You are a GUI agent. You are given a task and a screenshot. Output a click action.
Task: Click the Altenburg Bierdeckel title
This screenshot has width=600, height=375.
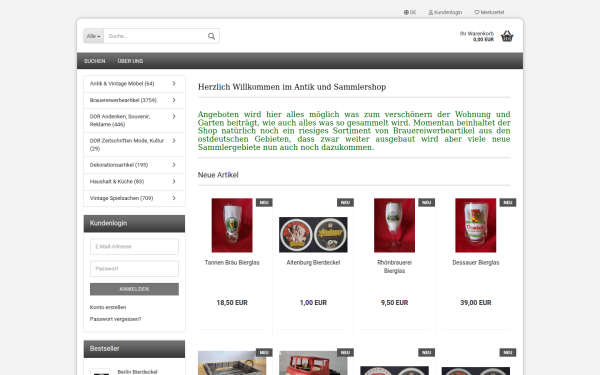click(x=313, y=262)
